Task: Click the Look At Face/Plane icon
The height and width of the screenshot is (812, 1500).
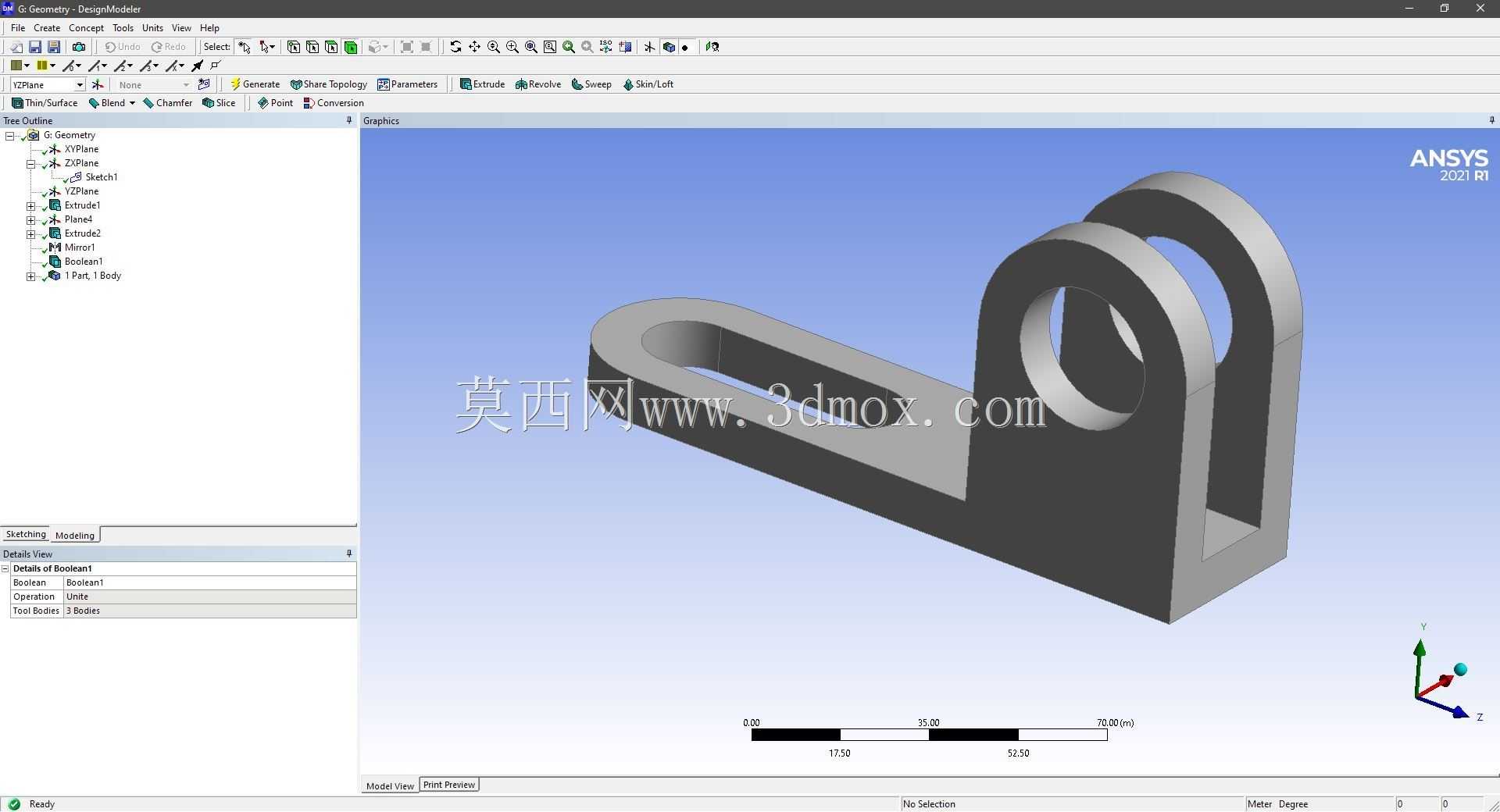Action: (x=712, y=47)
